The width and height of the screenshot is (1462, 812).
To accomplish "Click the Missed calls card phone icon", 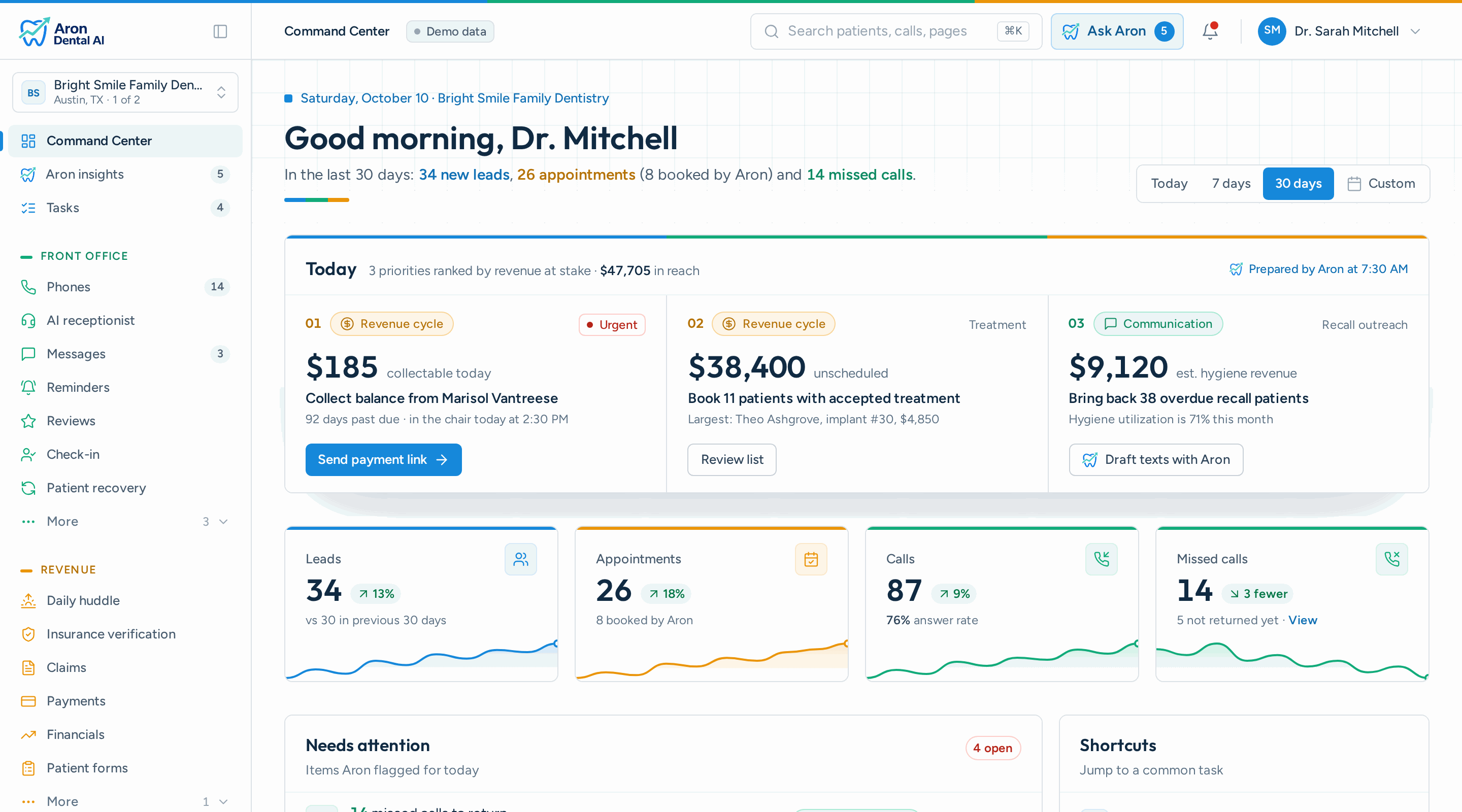I will coord(1391,559).
